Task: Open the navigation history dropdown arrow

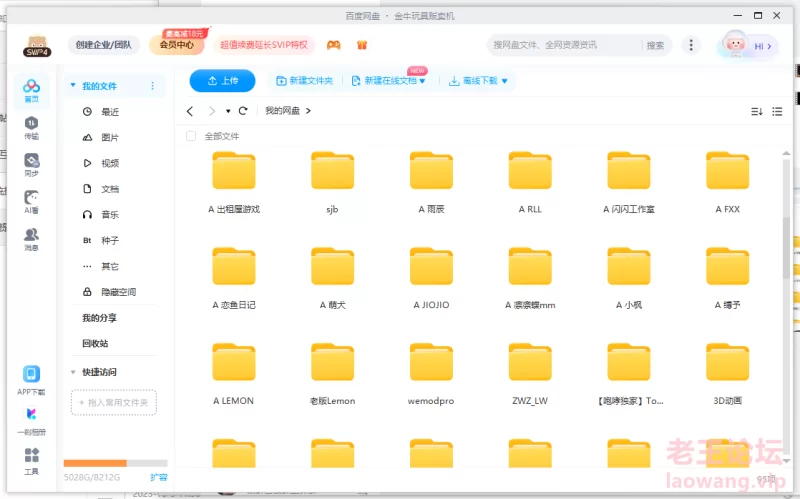Action: tap(228, 111)
